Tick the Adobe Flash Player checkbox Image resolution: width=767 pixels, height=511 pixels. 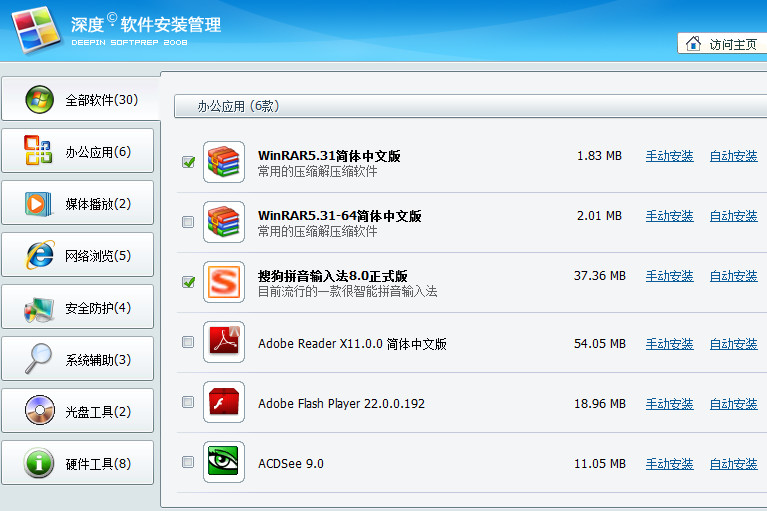188,402
